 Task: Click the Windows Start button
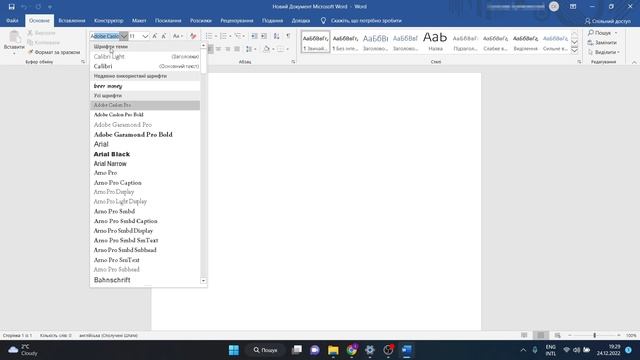(x=234, y=350)
